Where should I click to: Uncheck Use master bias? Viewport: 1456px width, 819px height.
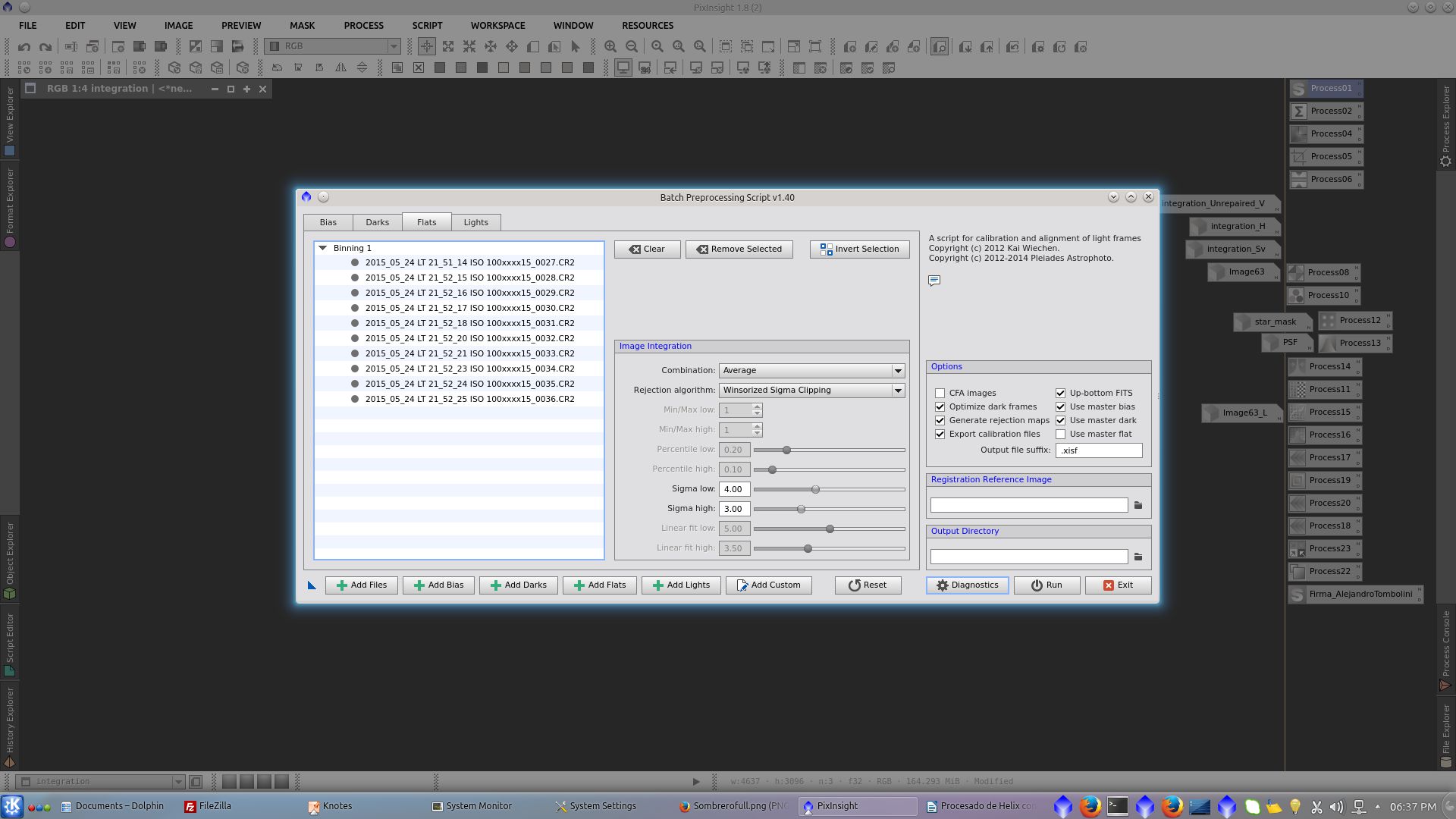(1061, 407)
